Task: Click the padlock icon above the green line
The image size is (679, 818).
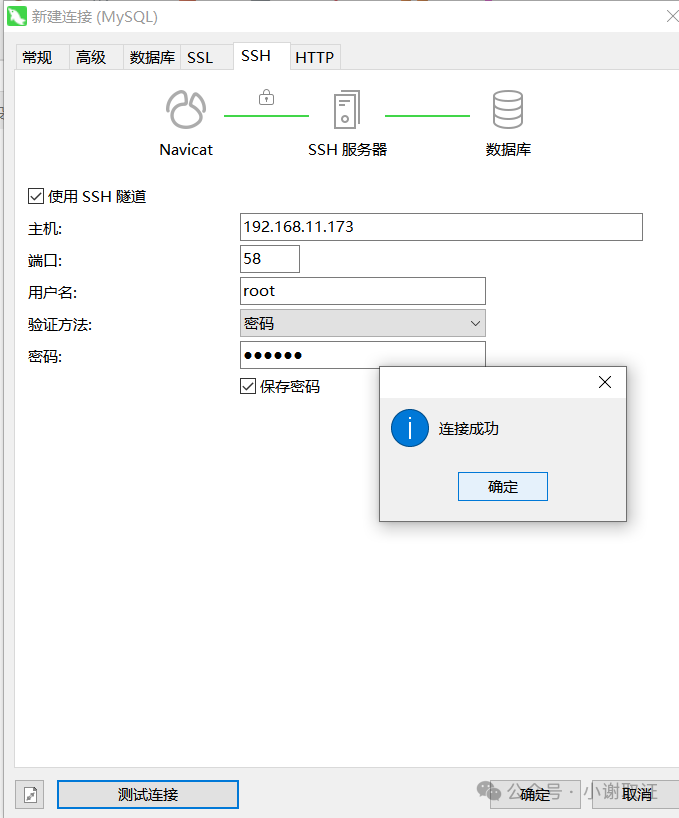Action: pos(266,97)
